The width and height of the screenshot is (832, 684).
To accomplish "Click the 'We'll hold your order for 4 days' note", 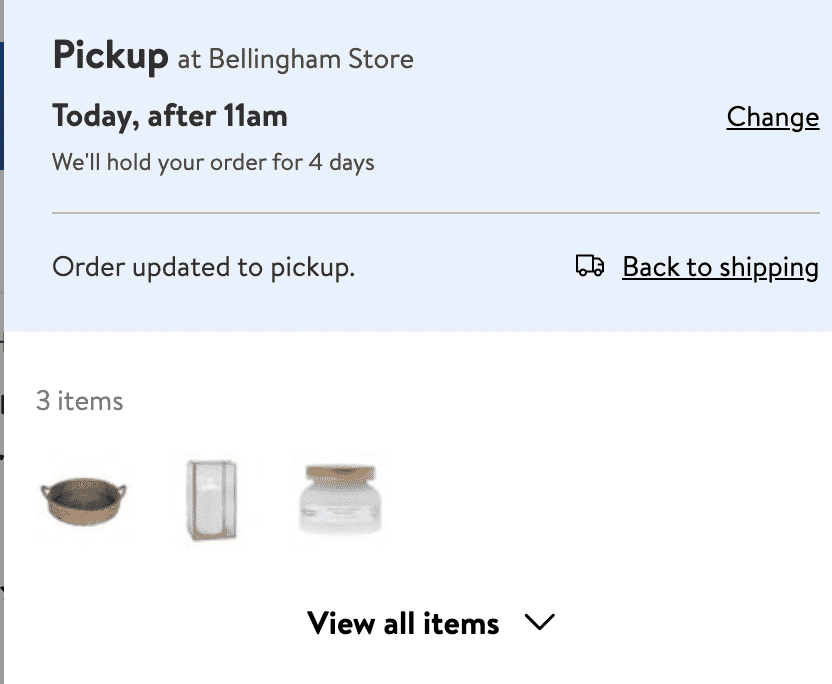I will 213,161.
